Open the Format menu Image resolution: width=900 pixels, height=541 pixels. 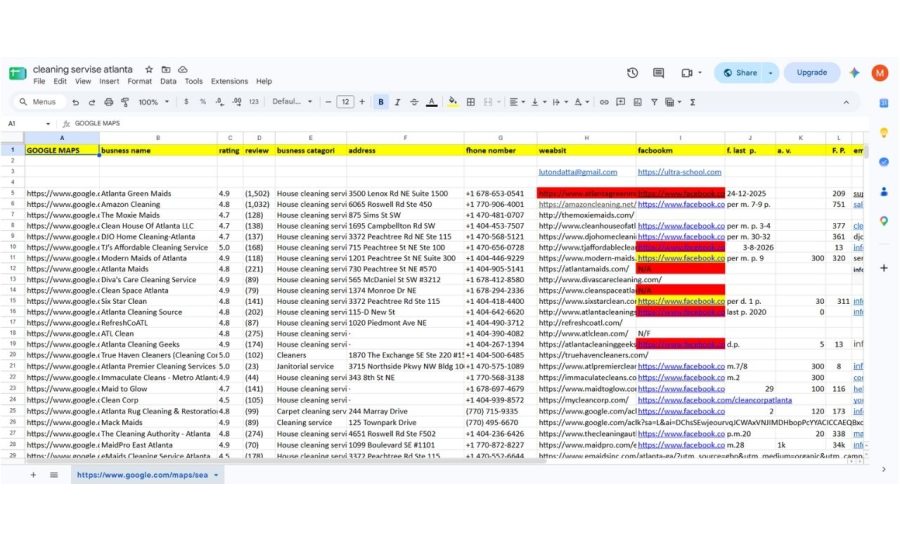(x=139, y=81)
